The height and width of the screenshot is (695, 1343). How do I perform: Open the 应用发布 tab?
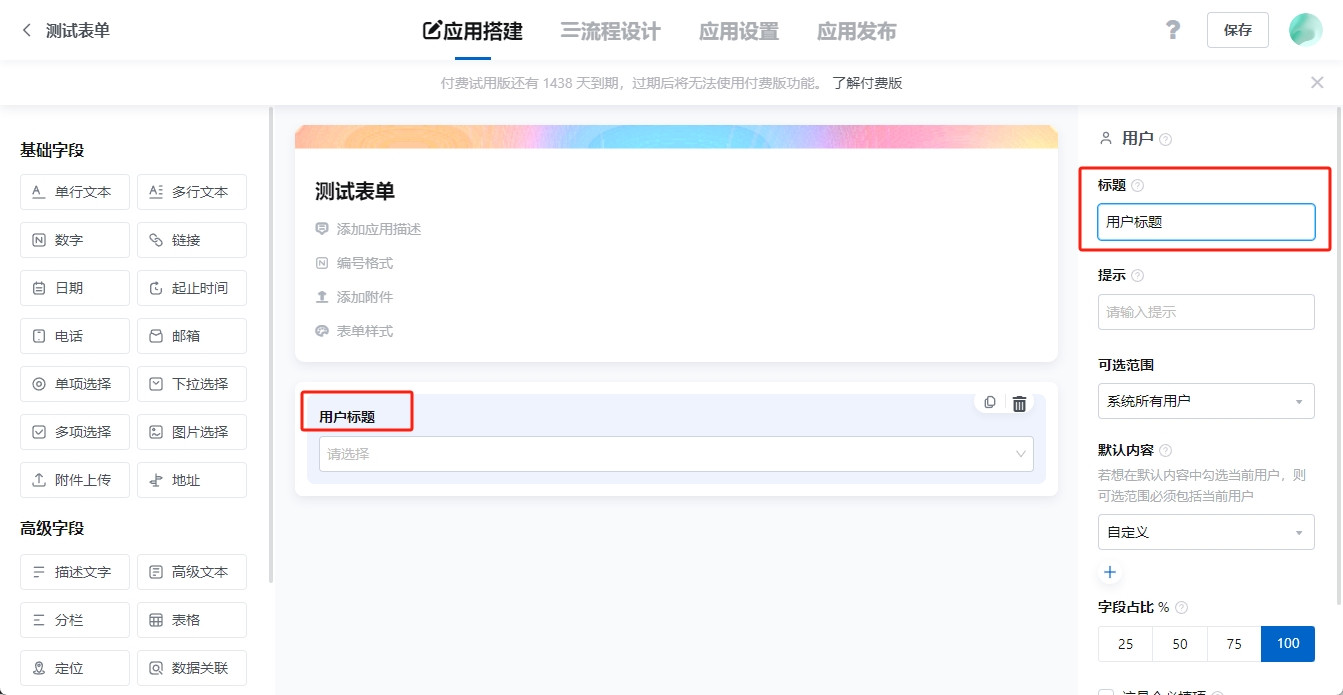[x=856, y=31]
